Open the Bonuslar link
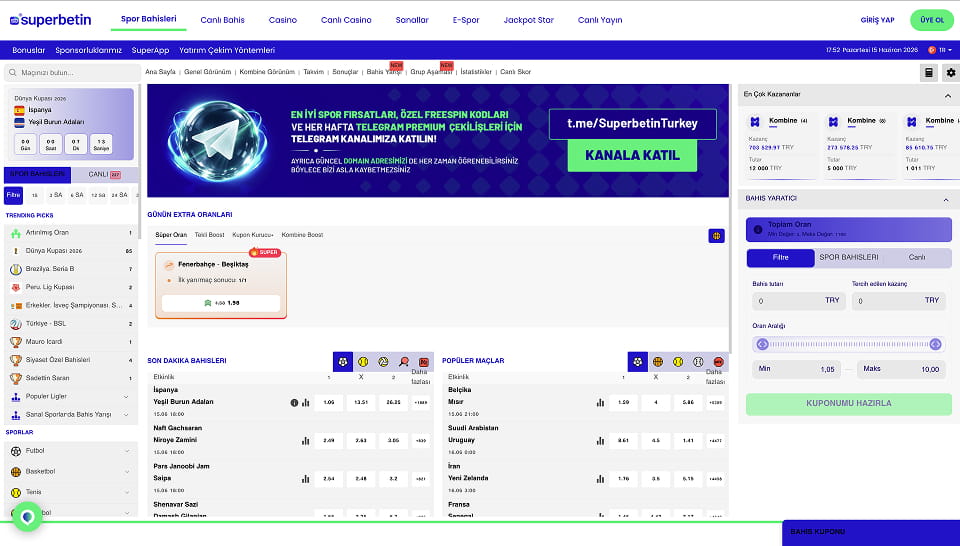This screenshot has width=960, height=546. coord(29,50)
